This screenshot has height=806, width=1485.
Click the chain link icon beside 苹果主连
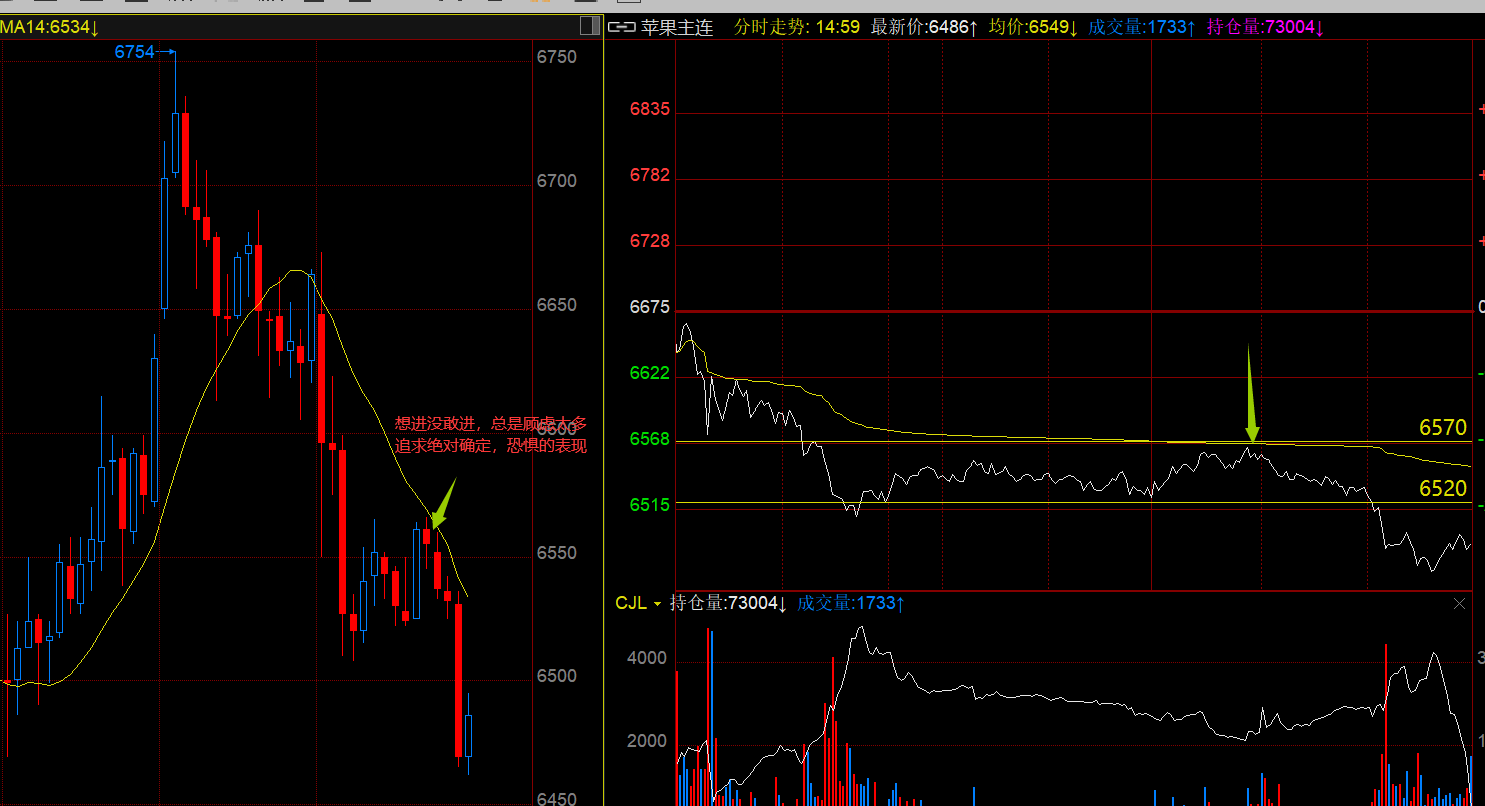click(x=622, y=28)
